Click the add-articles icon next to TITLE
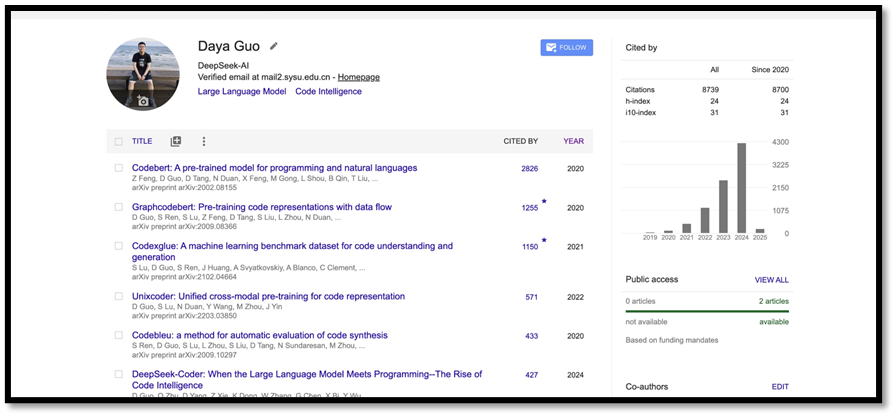This screenshot has height=416, width=895. coord(176,142)
